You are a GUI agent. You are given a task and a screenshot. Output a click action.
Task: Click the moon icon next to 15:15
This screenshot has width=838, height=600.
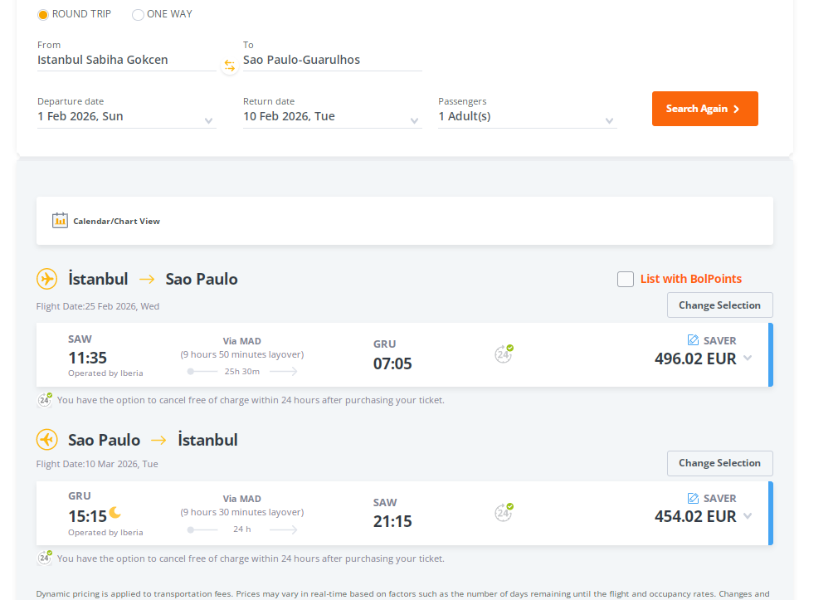click(x=115, y=513)
